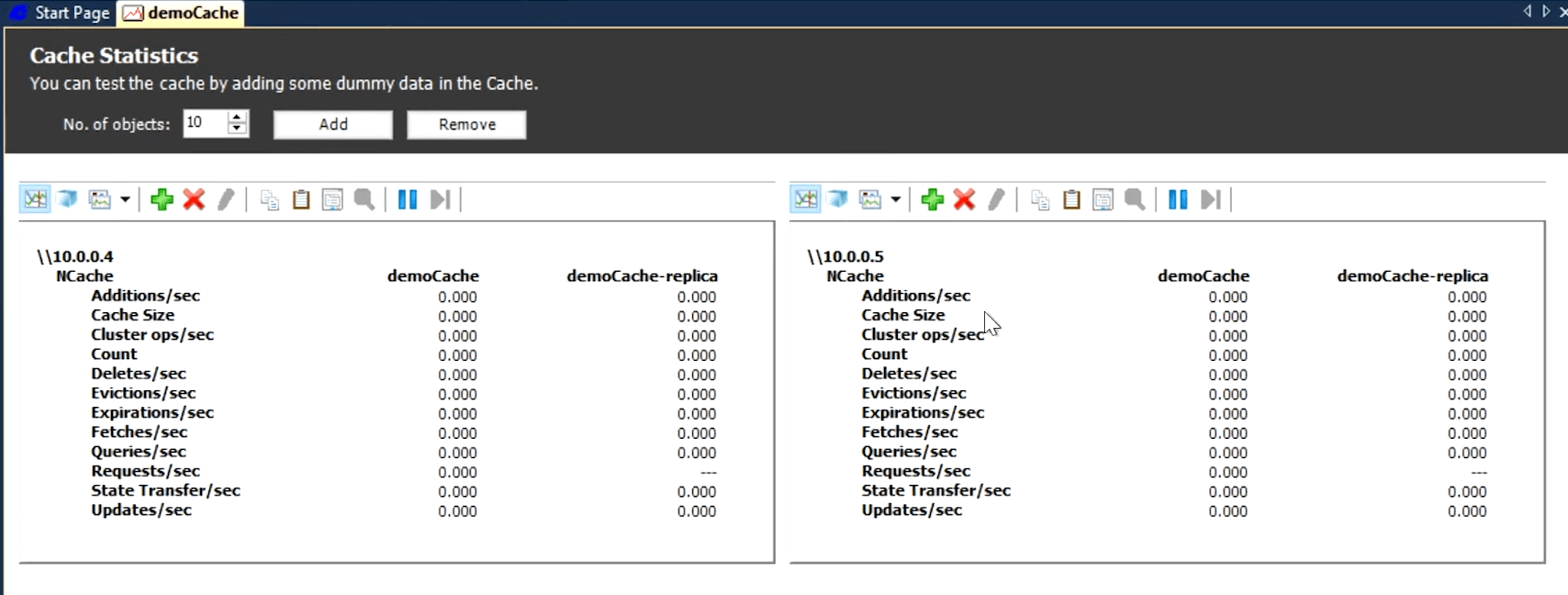The width and height of the screenshot is (1568, 595).
Task: Freeze display with pause icon in 10.0.0.4 toolbar
Action: click(408, 199)
